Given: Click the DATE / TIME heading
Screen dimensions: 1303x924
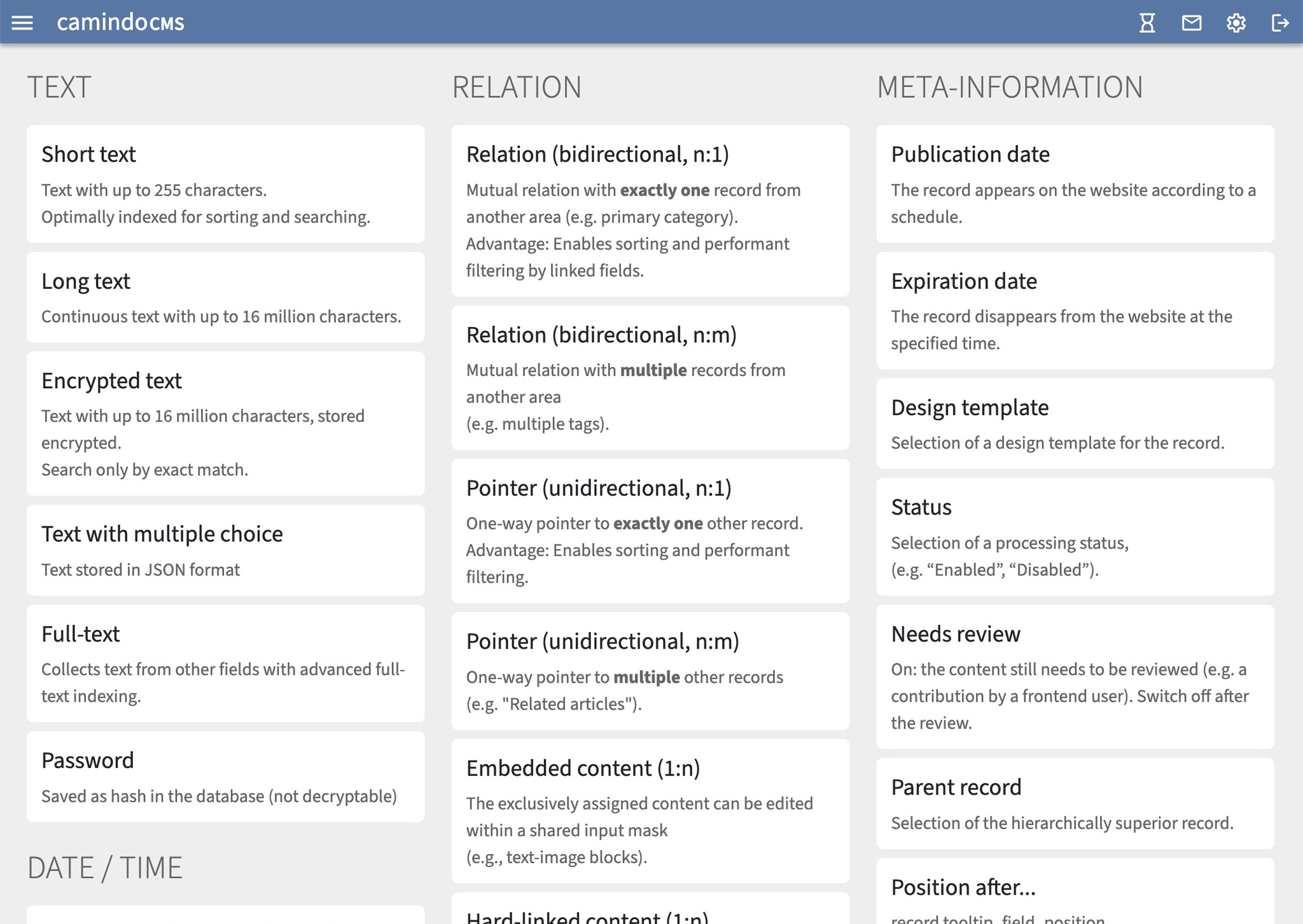Looking at the screenshot, I should click(x=105, y=868).
